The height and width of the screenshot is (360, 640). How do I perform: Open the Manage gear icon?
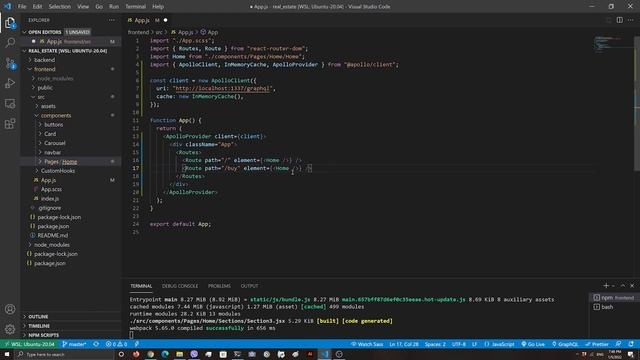click(x=10, y=329)
